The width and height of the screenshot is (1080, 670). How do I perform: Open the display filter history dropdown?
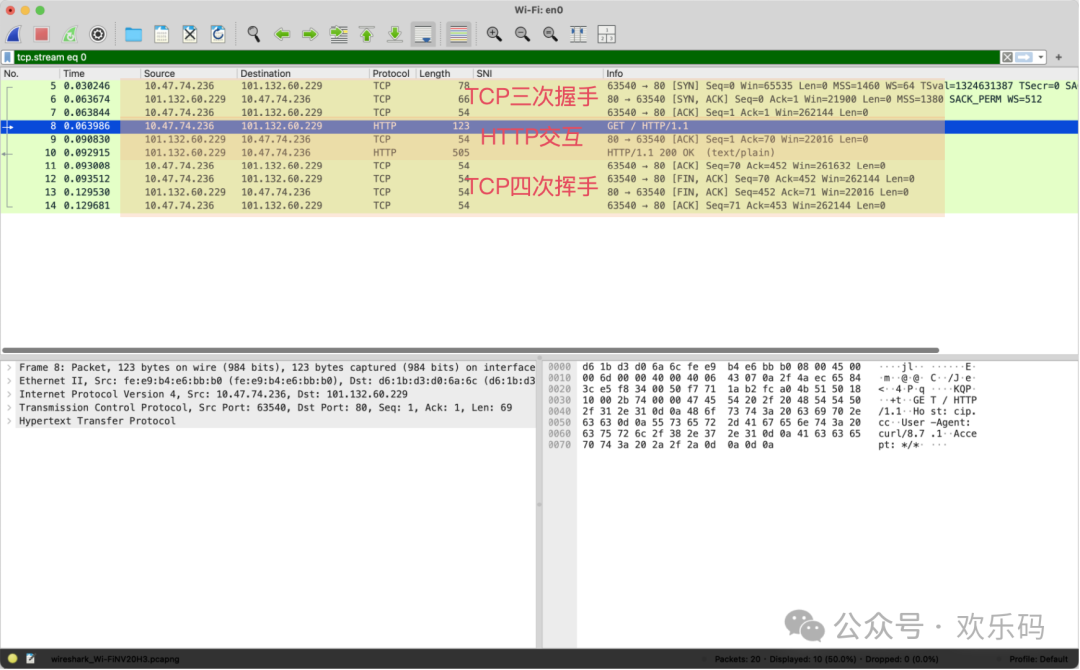pos(1042,57)
